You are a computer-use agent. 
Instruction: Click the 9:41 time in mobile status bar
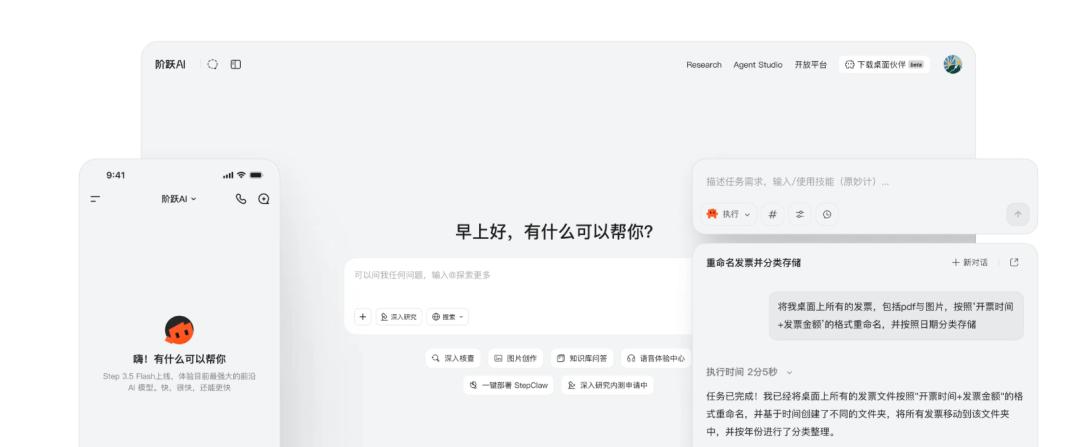pos(116,175)
